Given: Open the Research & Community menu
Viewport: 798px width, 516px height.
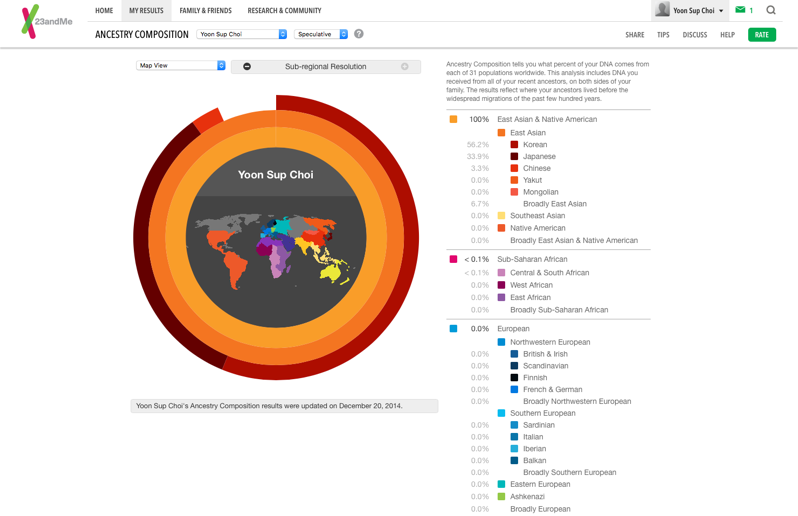Looking at the screenshot, I should 284,11.
